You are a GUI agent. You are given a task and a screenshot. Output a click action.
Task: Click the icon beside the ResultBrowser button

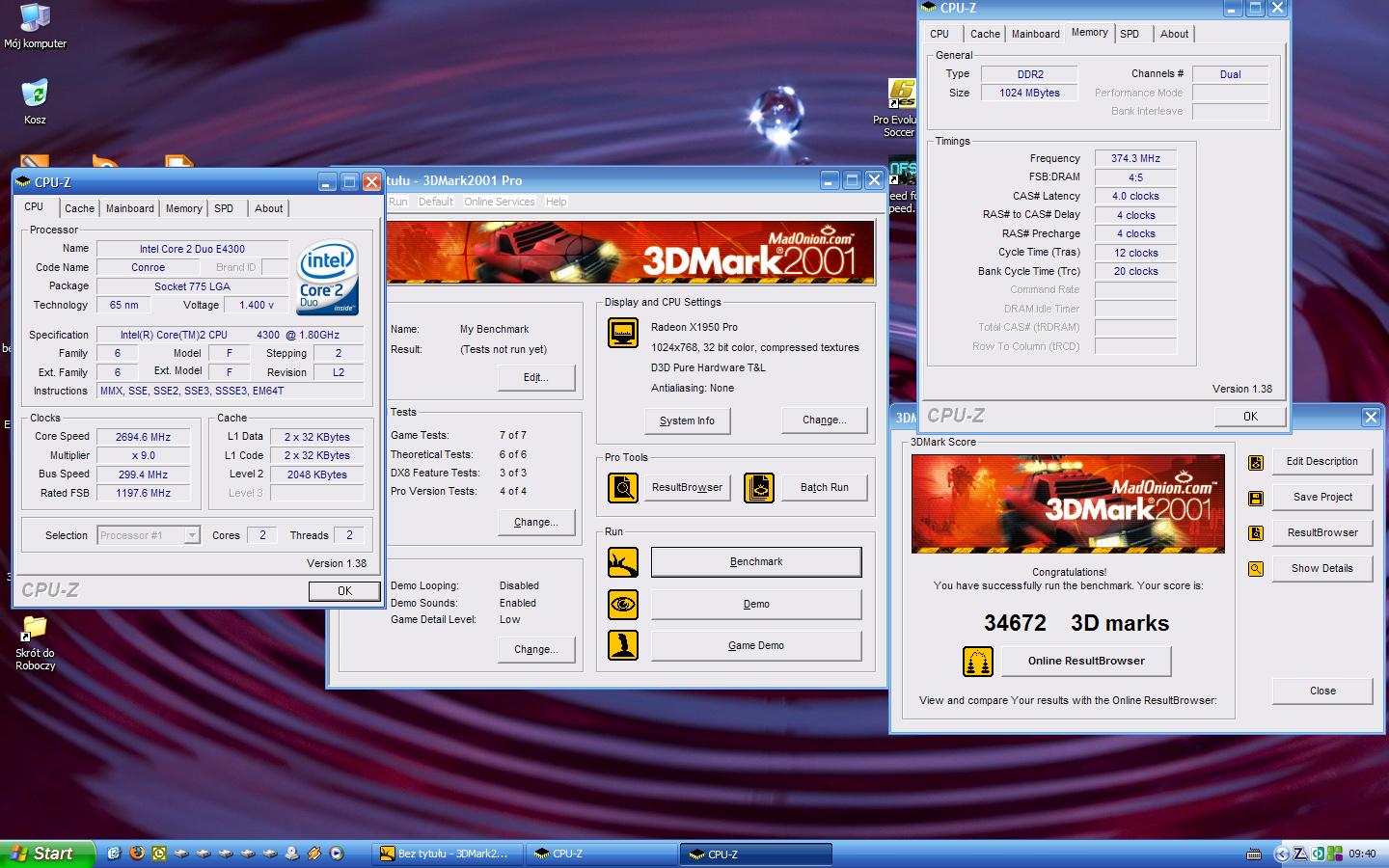point(1256,533)
